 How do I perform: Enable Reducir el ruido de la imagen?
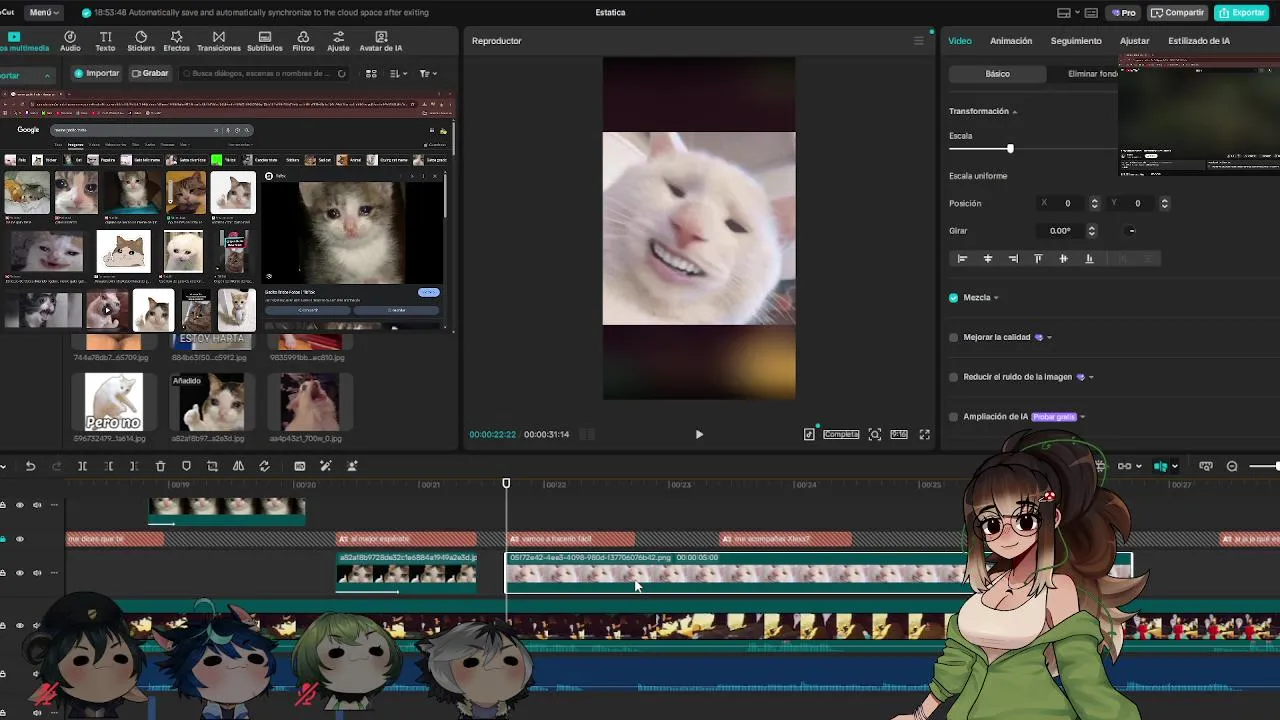(953, 377)
